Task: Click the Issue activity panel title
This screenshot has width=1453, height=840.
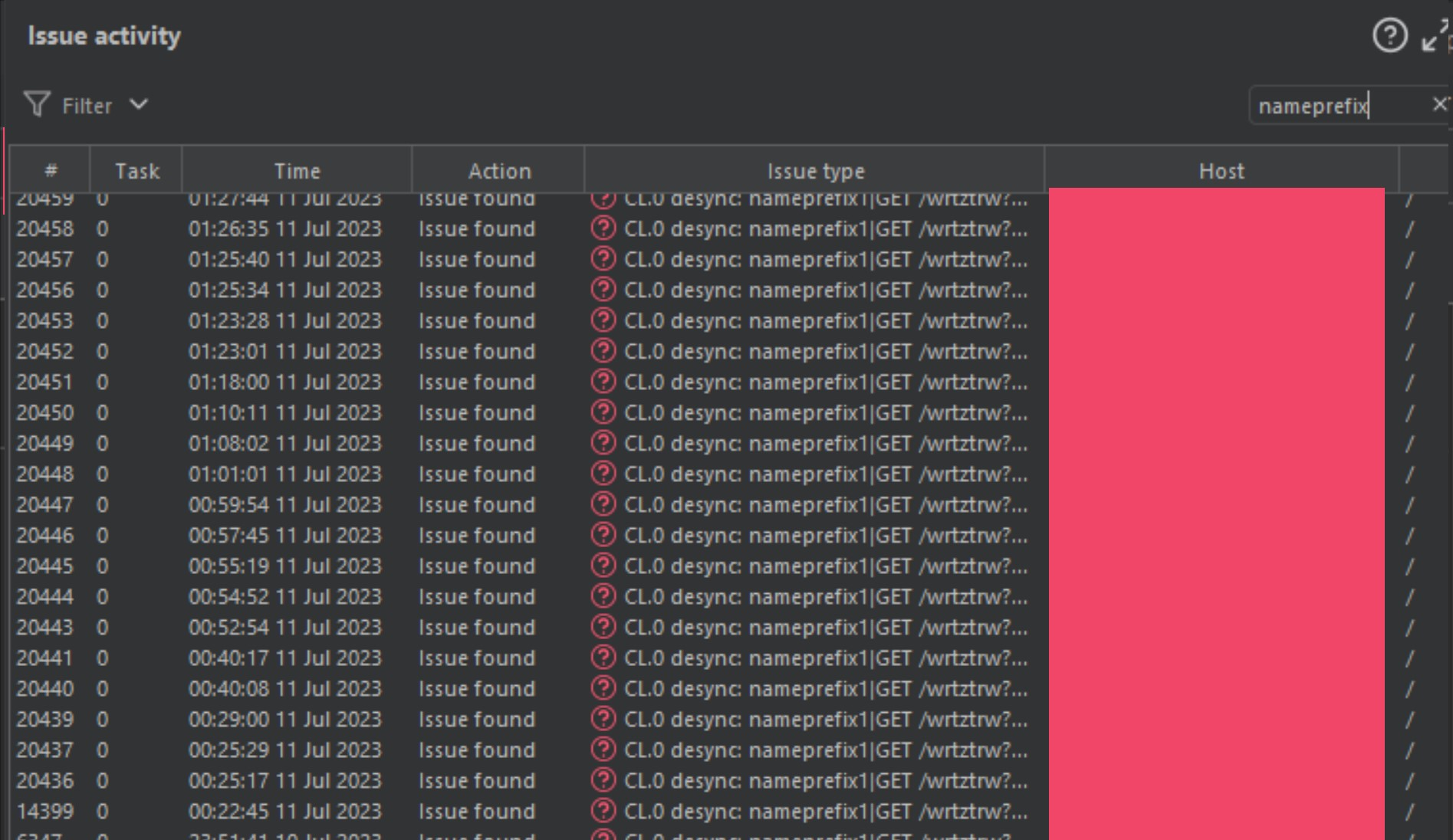Action: point(104,35)
